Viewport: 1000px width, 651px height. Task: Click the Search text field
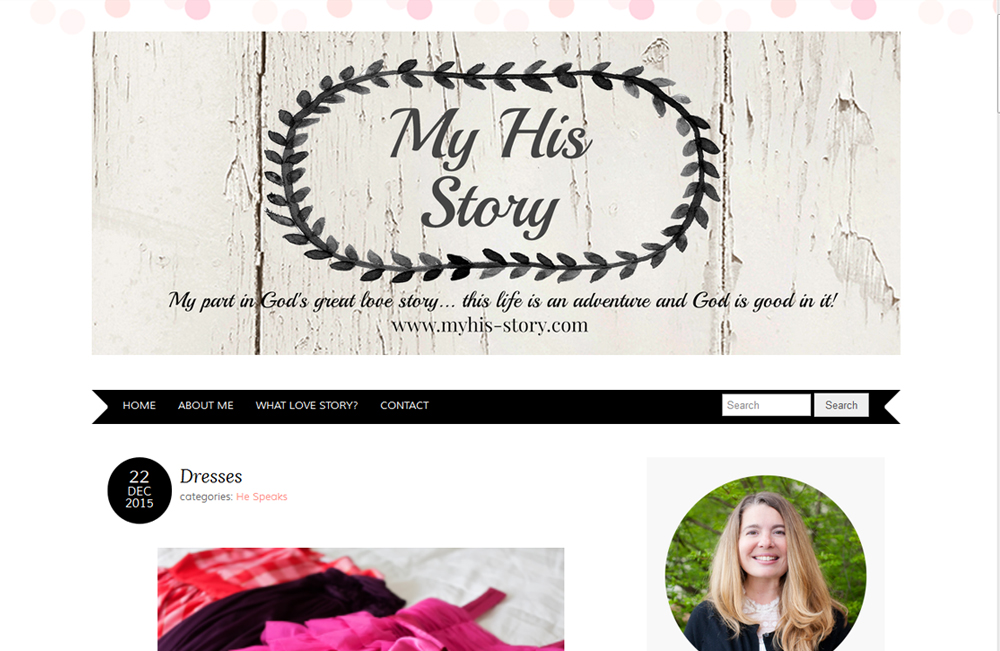click(x=766, y=405)
